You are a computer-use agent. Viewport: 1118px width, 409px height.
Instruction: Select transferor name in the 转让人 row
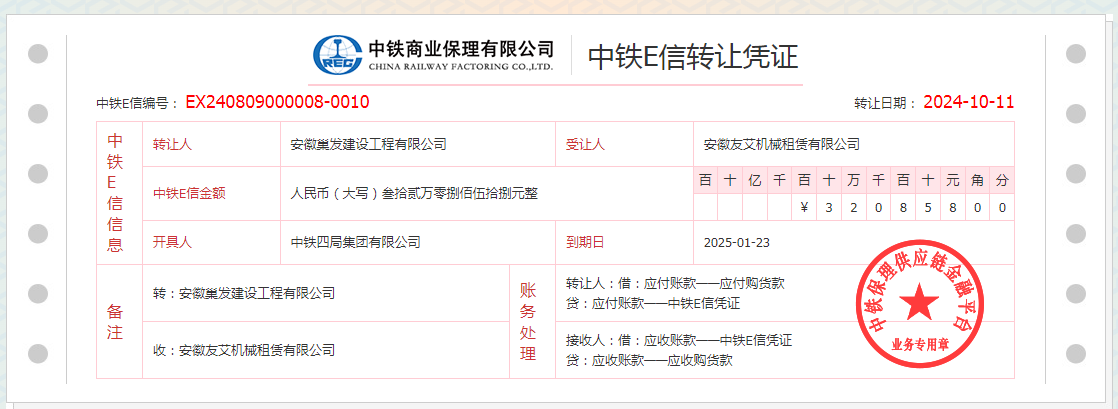pos(368,144)
